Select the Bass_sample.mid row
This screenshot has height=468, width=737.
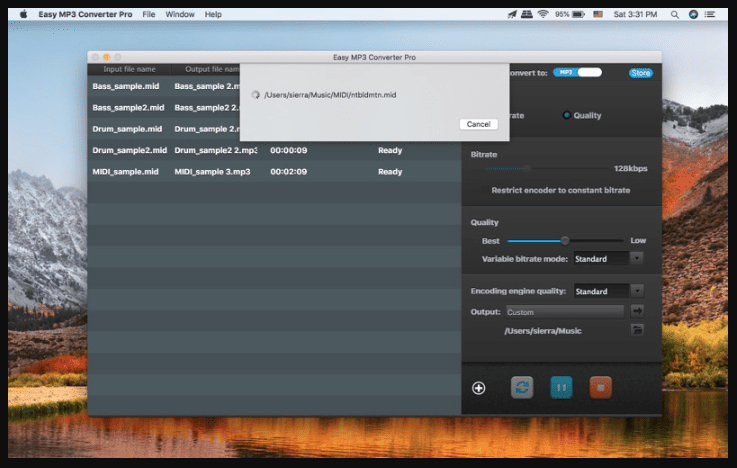click(x=274, y=86)
